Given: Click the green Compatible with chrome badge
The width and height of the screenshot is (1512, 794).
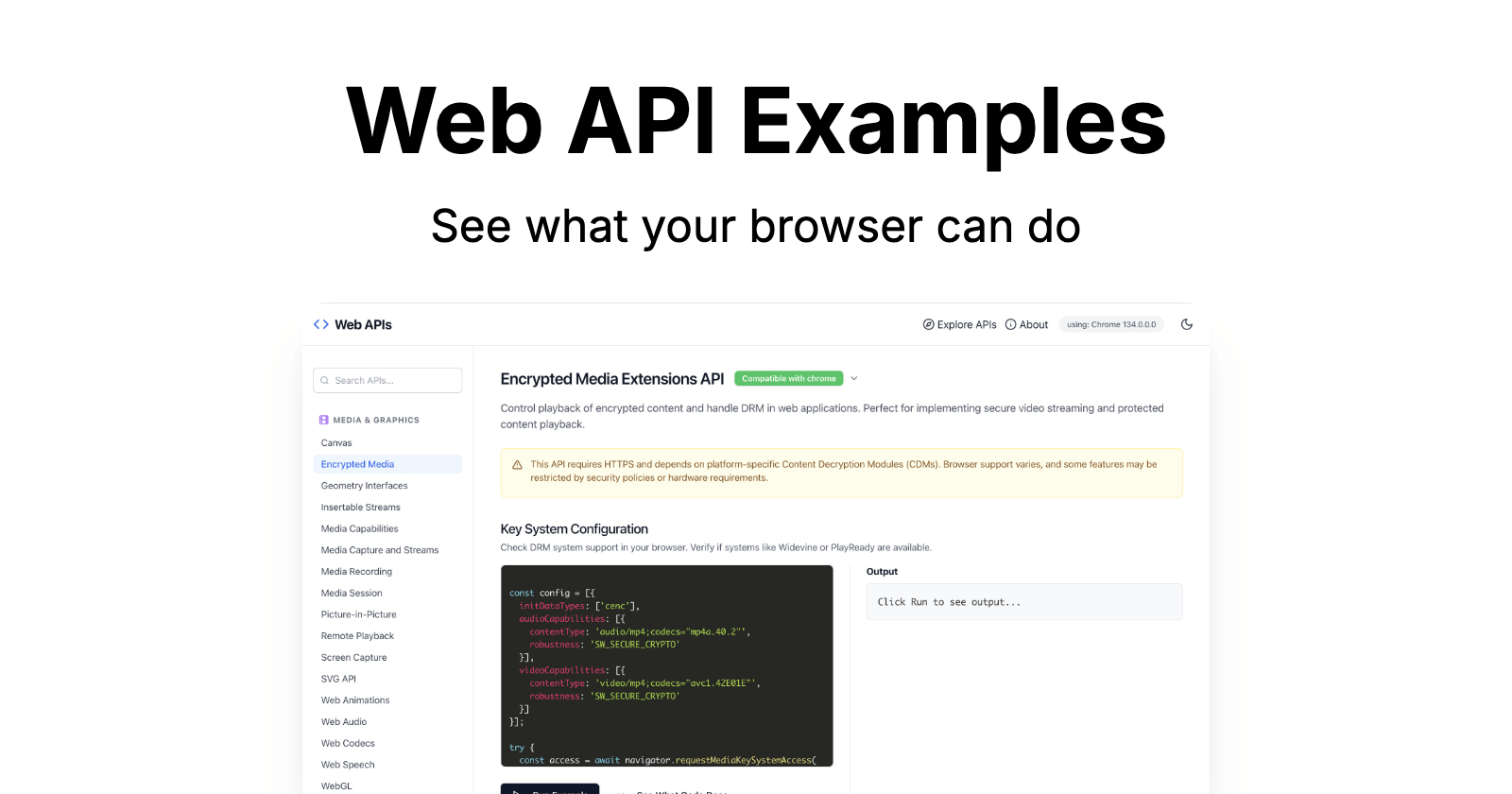Looking at the screenshot, I should (788, 378).
